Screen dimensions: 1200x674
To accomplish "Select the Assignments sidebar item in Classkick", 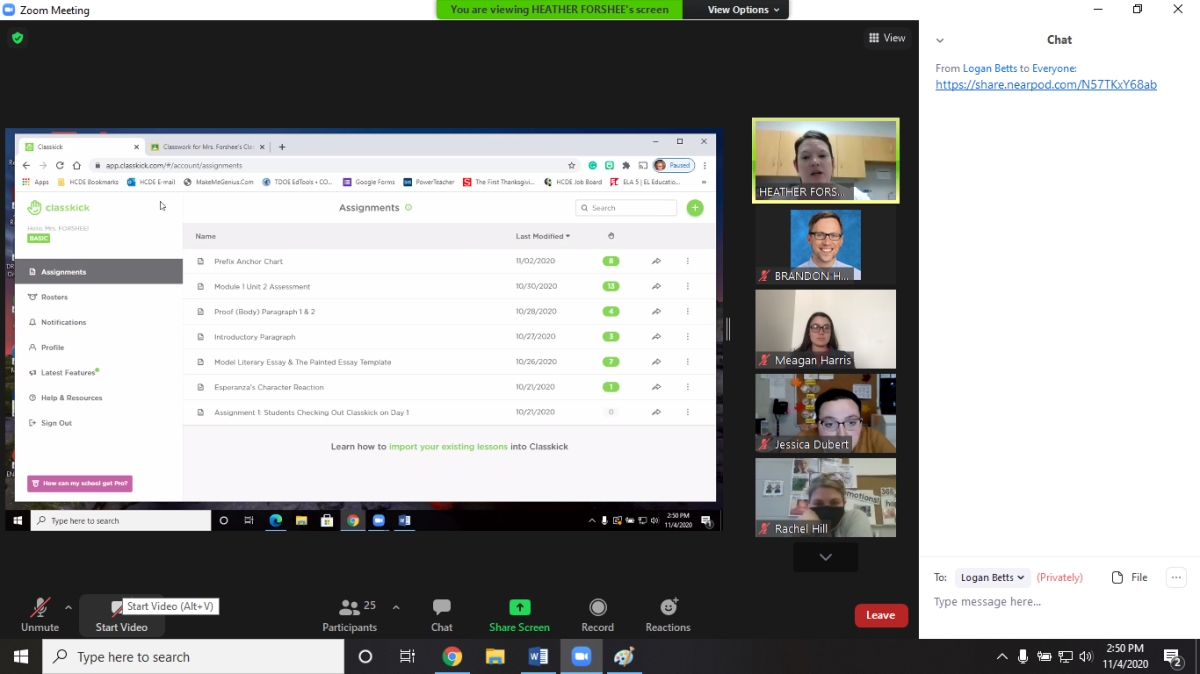I will [x=99, y=272].
